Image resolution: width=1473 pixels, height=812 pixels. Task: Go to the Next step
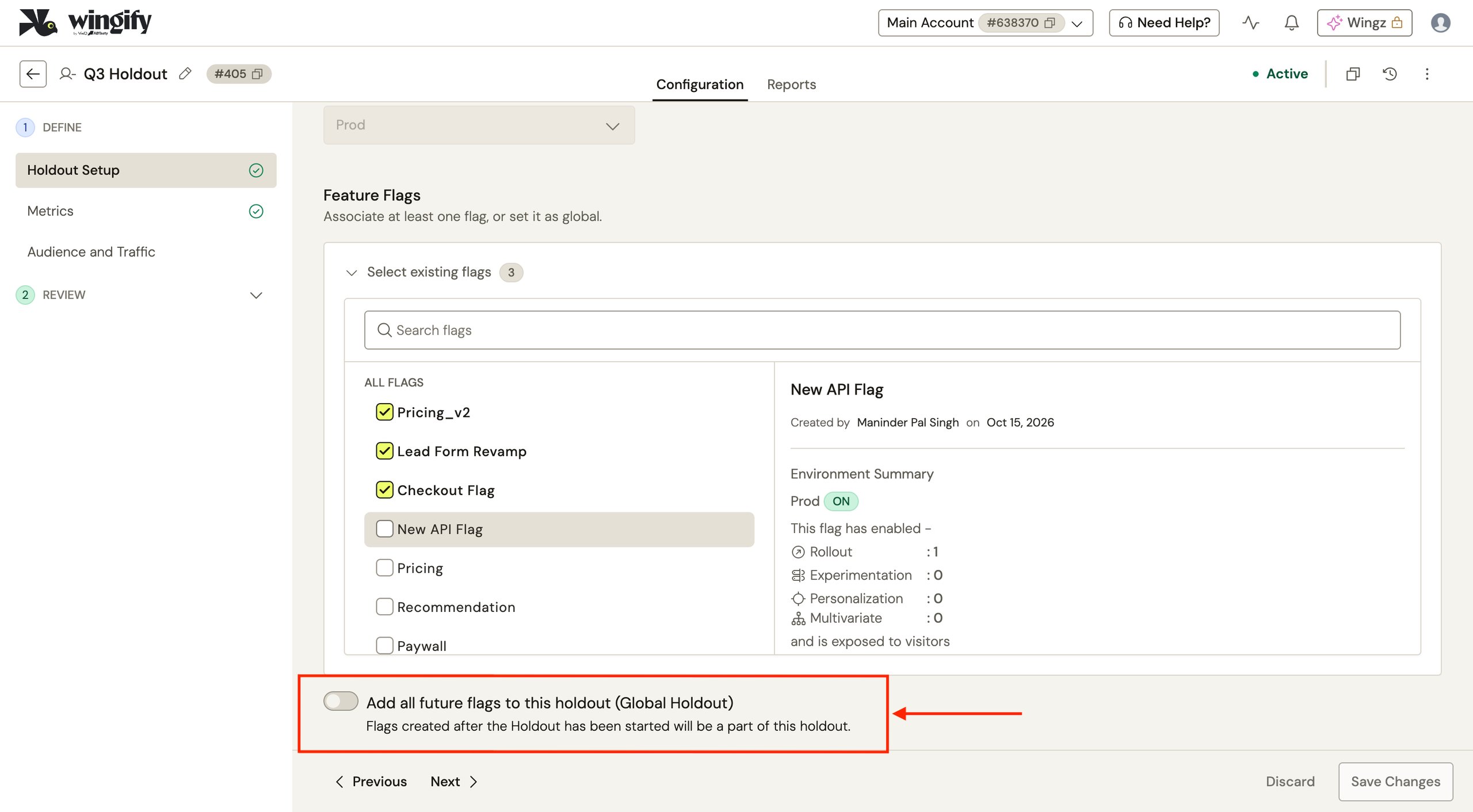(x=454, y=781)
